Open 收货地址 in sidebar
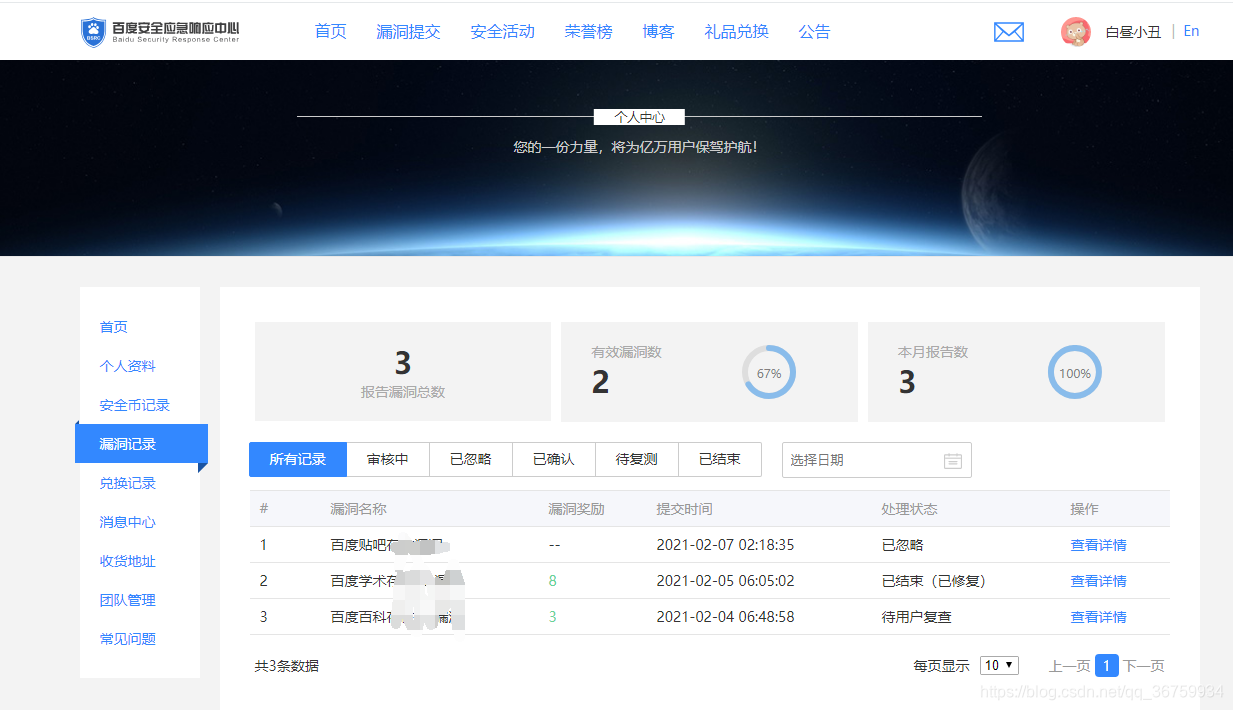The height and width of the screenshot is (710, 1233). point(128,561)
